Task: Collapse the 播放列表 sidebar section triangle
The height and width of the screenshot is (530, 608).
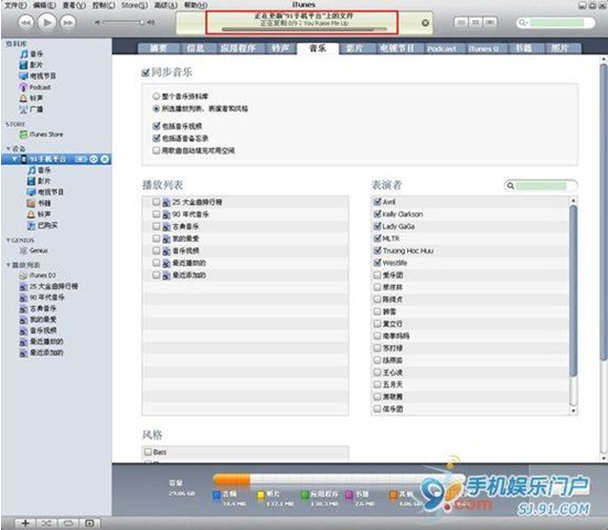Action: 8,265
